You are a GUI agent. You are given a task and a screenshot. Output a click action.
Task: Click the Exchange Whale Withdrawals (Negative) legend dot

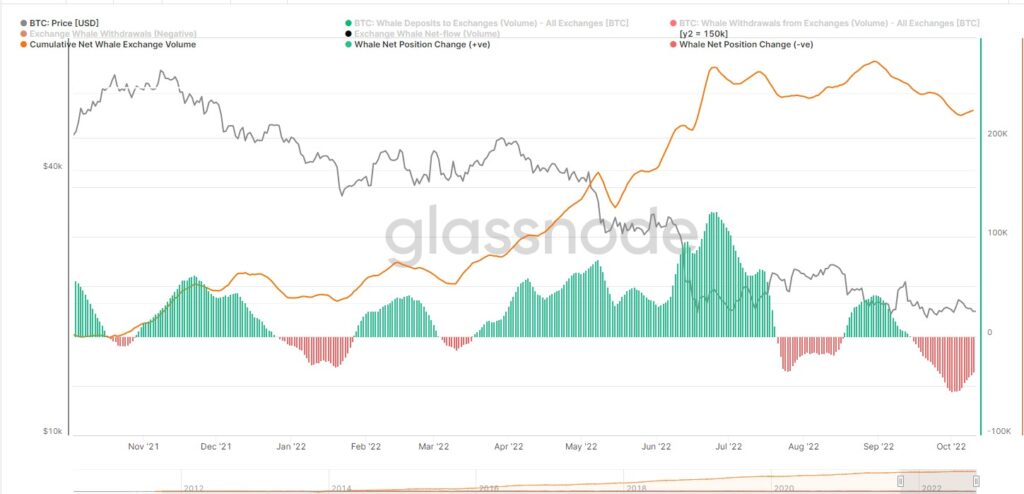23,34
